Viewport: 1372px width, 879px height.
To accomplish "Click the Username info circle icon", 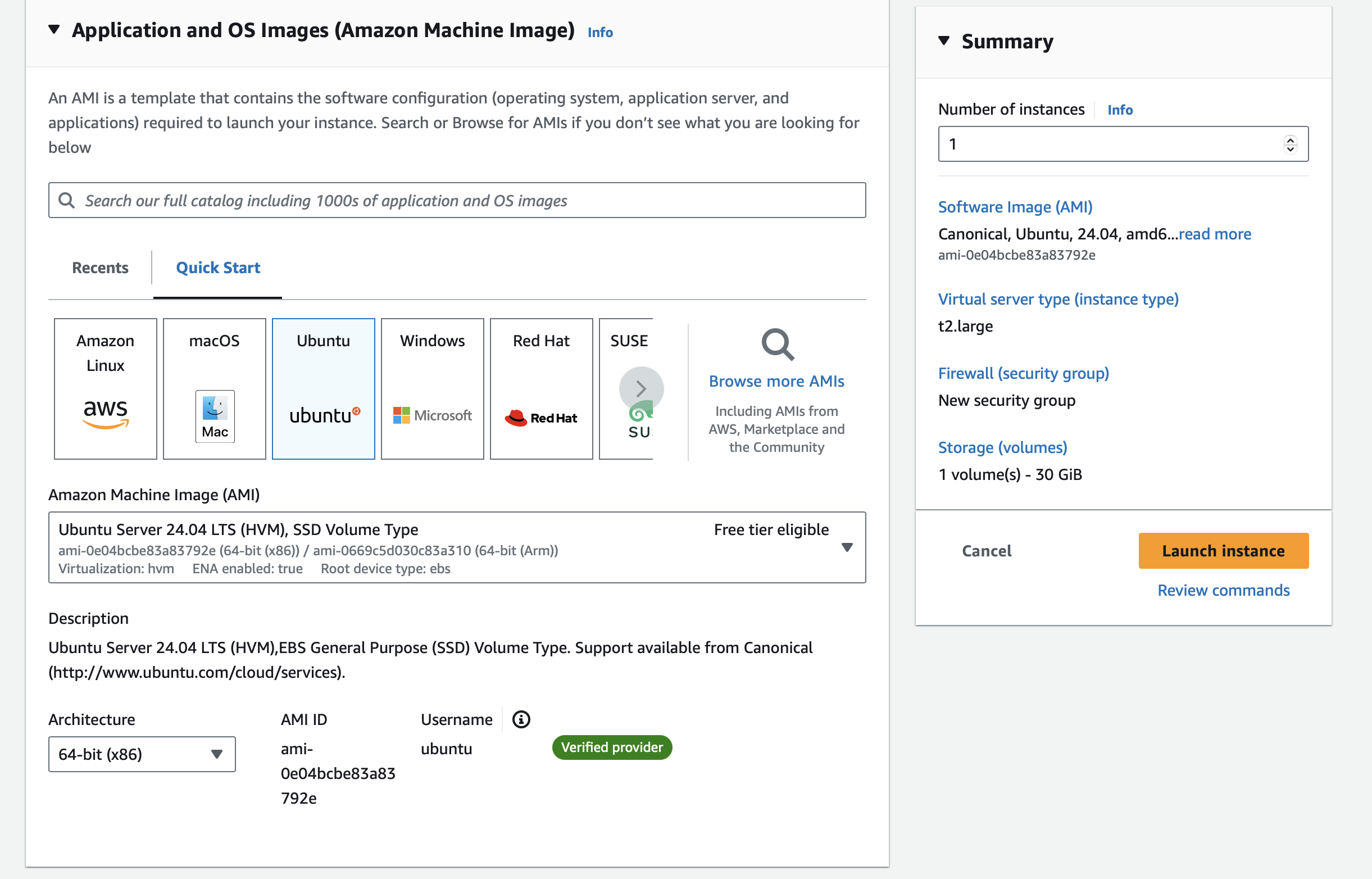I will [x=520, y=719].
